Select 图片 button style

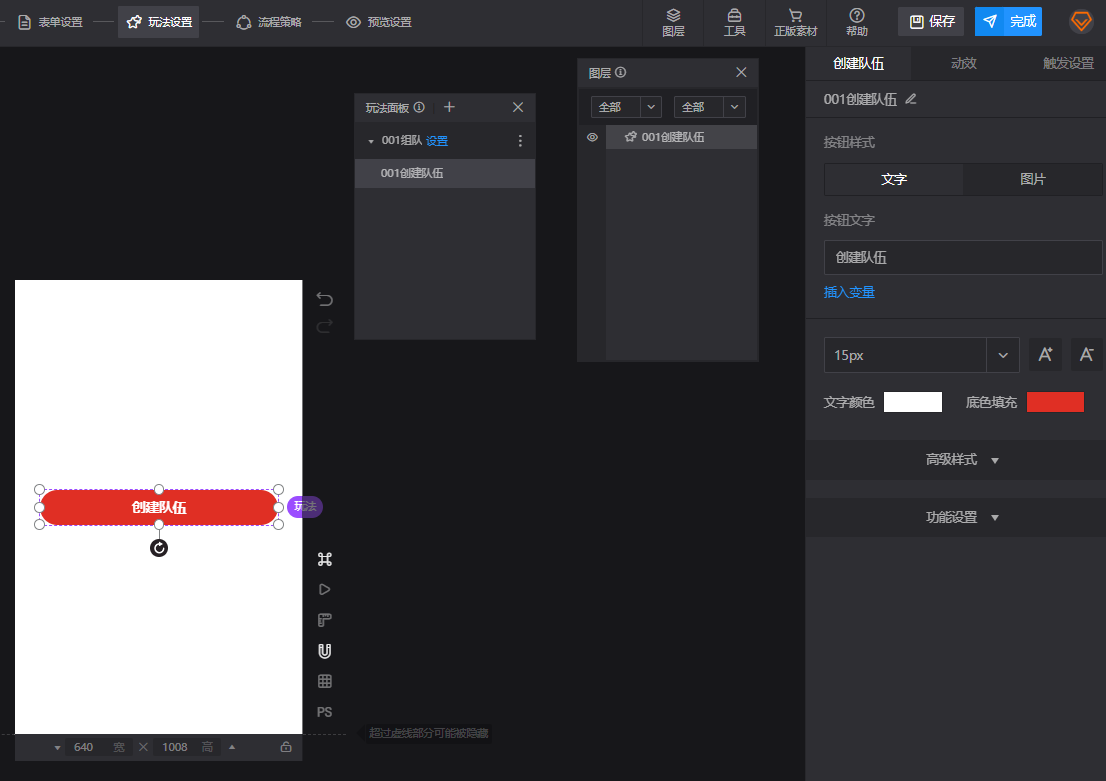click(x=1033, y=179)
